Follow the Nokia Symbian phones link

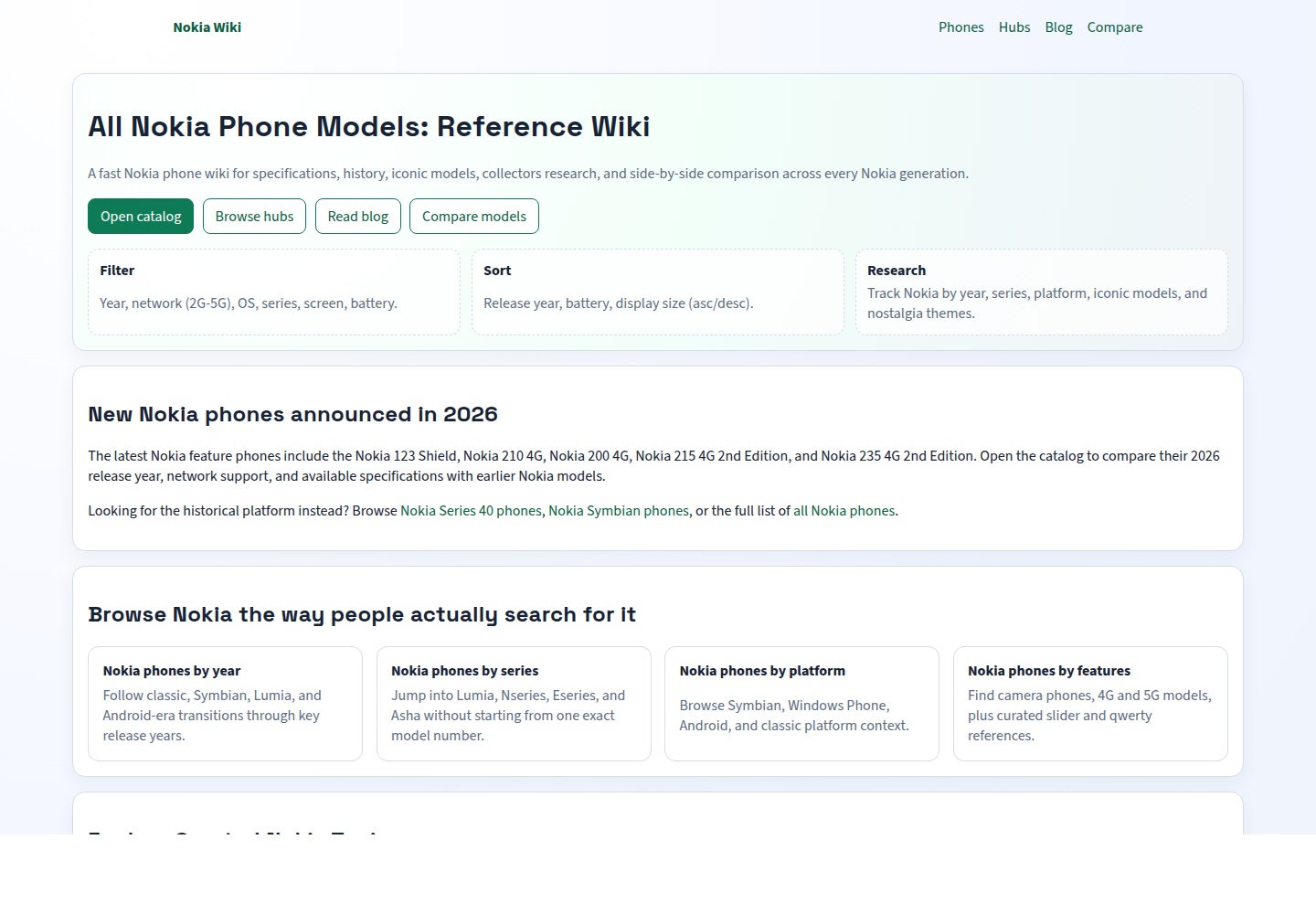619,511
